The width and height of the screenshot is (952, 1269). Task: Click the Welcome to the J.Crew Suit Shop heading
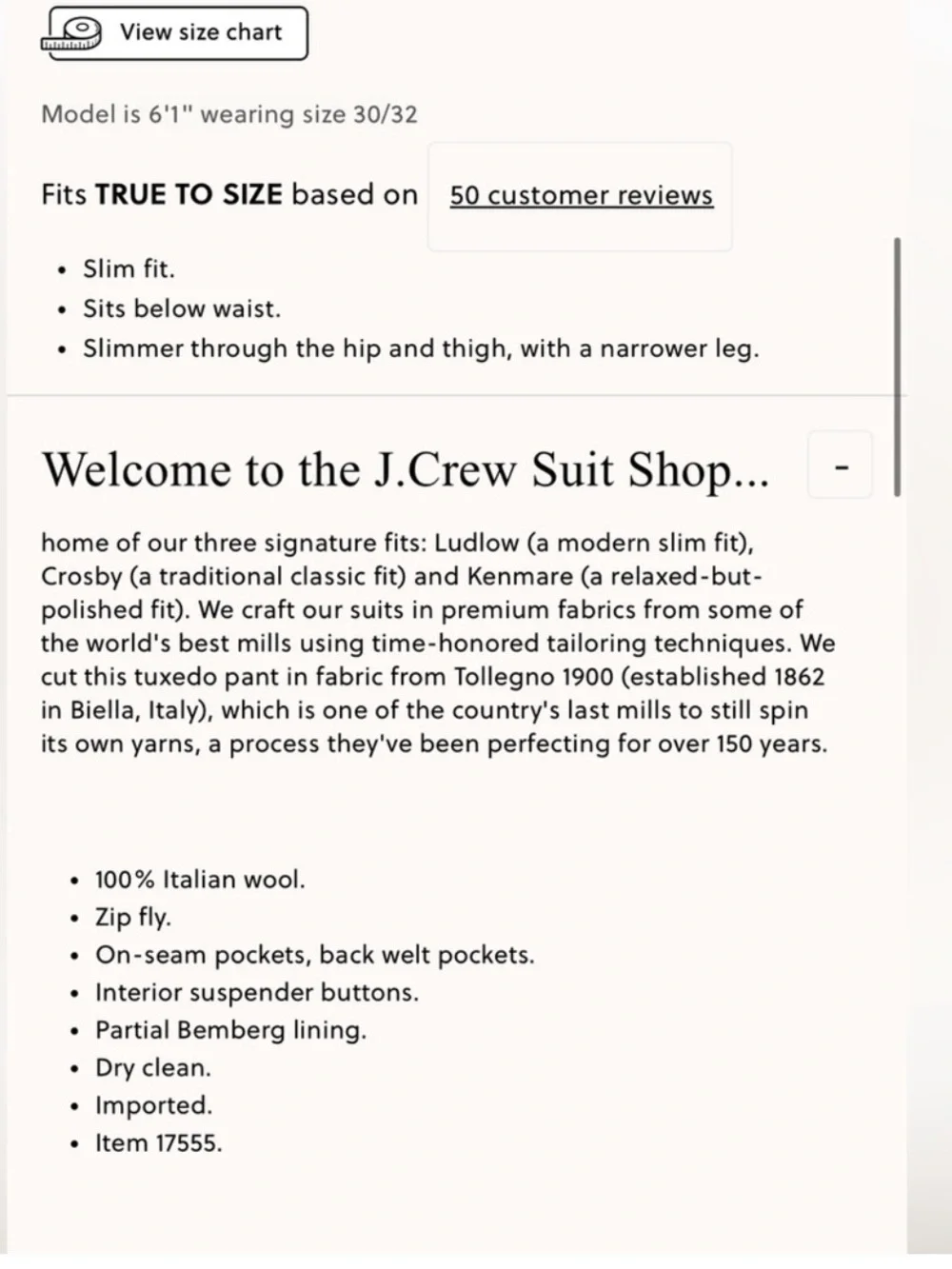pos(406,468)
